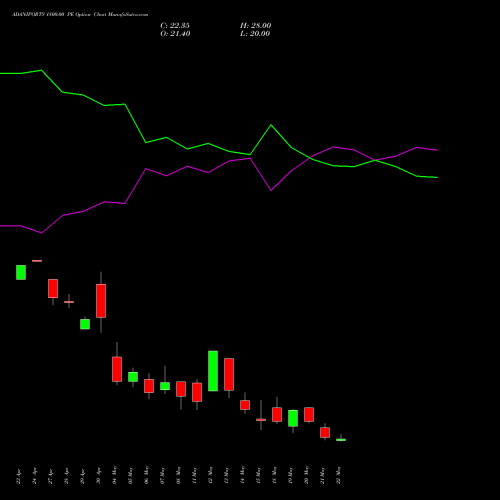Image resolution: width=500 pixels, height=500 pixels.
Task: Click the 24 Apr date label
Action: pos(35,476)
